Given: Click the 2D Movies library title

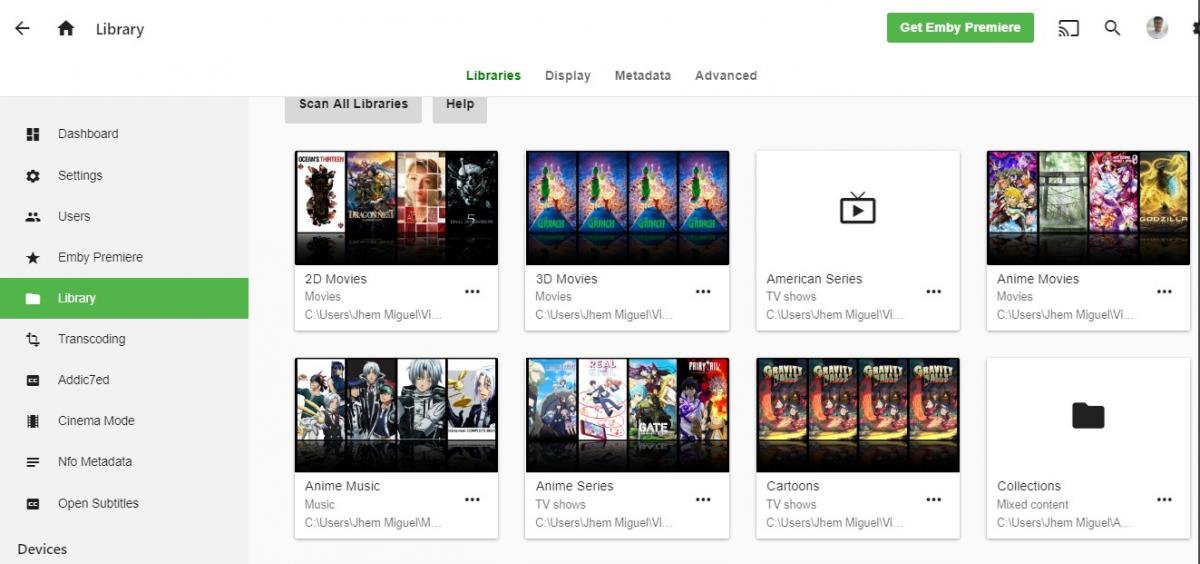Looking at the screenshot, I should 336,279.
